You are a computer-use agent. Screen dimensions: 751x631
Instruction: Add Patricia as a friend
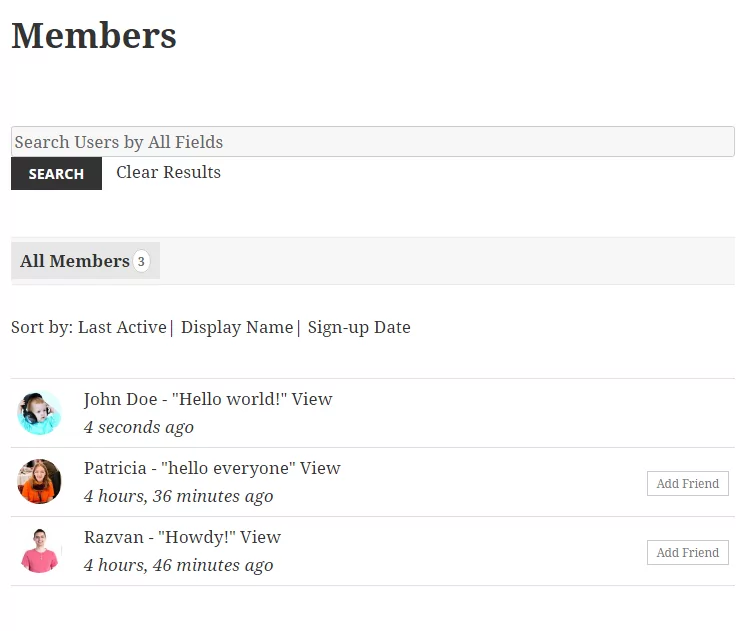tap(688, 483)
